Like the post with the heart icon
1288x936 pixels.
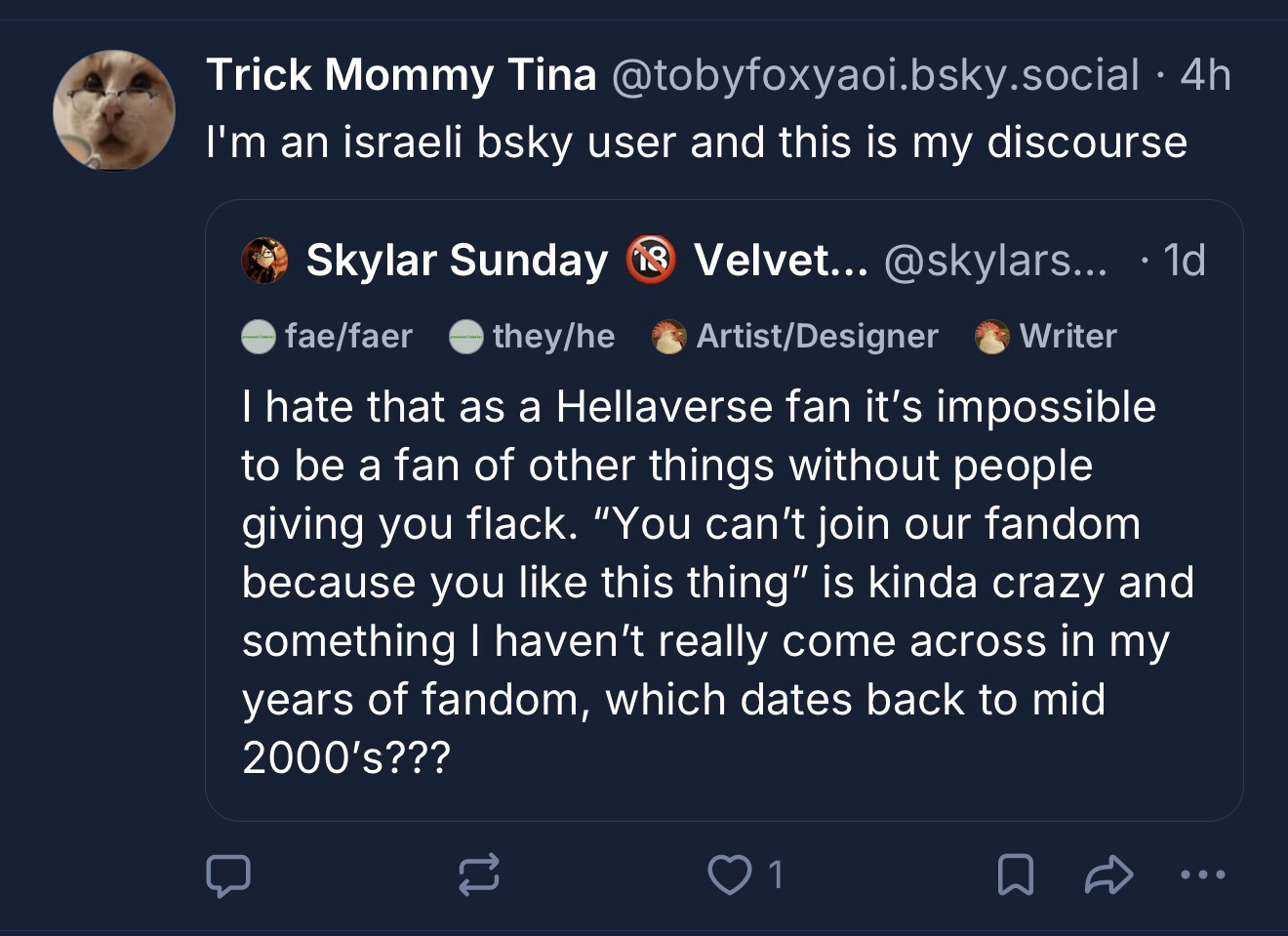(727, 875)
